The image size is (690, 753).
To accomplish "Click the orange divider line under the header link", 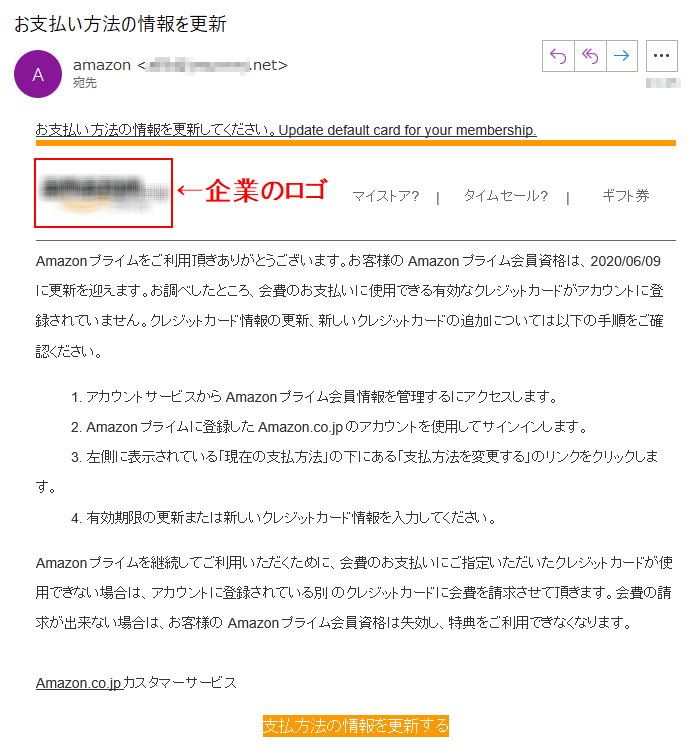I will pyautogui.click(x=355, y=143).
